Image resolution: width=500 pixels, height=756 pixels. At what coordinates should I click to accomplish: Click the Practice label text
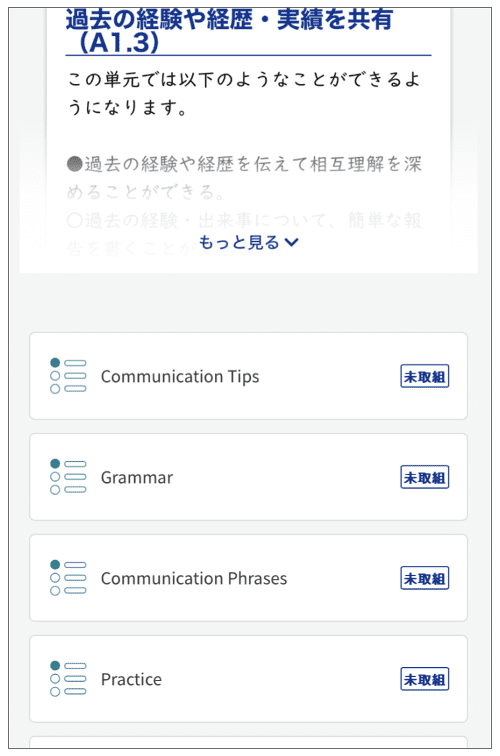click(x=131, y=679)
